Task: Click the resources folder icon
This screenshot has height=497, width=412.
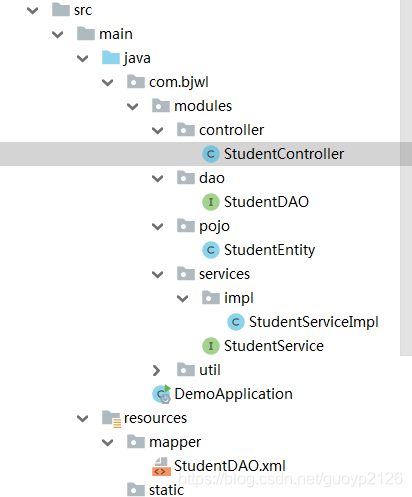Action: [111, 419]
